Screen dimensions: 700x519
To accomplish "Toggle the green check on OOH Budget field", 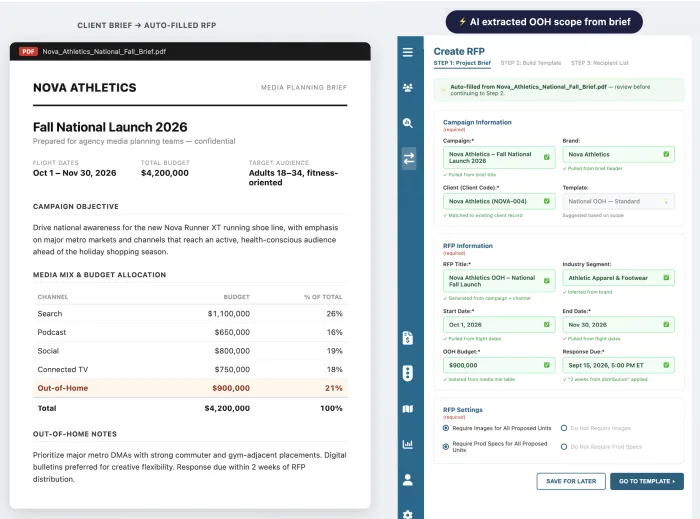I will [546, 365].
